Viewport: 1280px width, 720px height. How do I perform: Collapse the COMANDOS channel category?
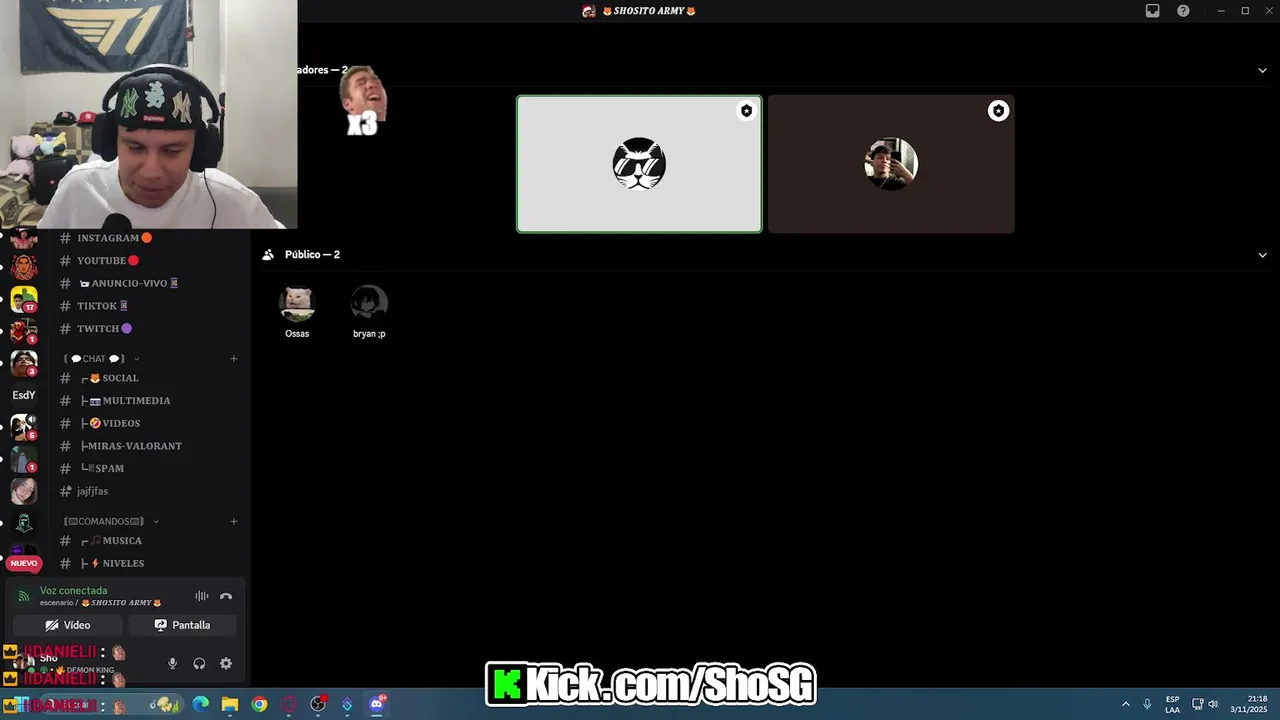[x=111, y=521]
